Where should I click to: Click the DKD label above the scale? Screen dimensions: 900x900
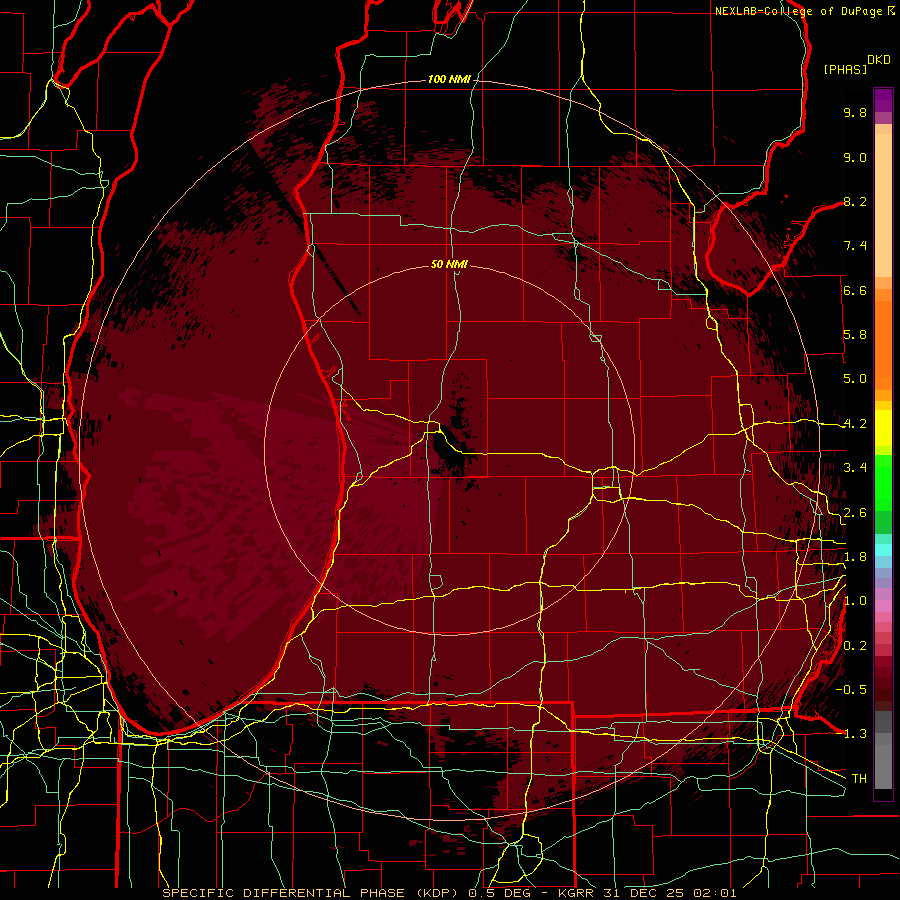pos(879,60)
